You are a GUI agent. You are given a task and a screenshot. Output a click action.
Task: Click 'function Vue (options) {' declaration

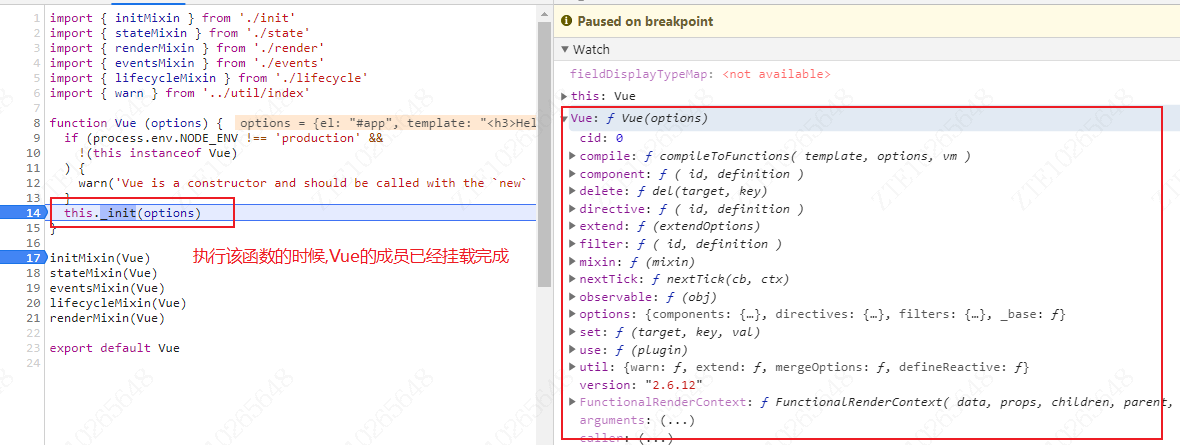[x=135, y=123]
